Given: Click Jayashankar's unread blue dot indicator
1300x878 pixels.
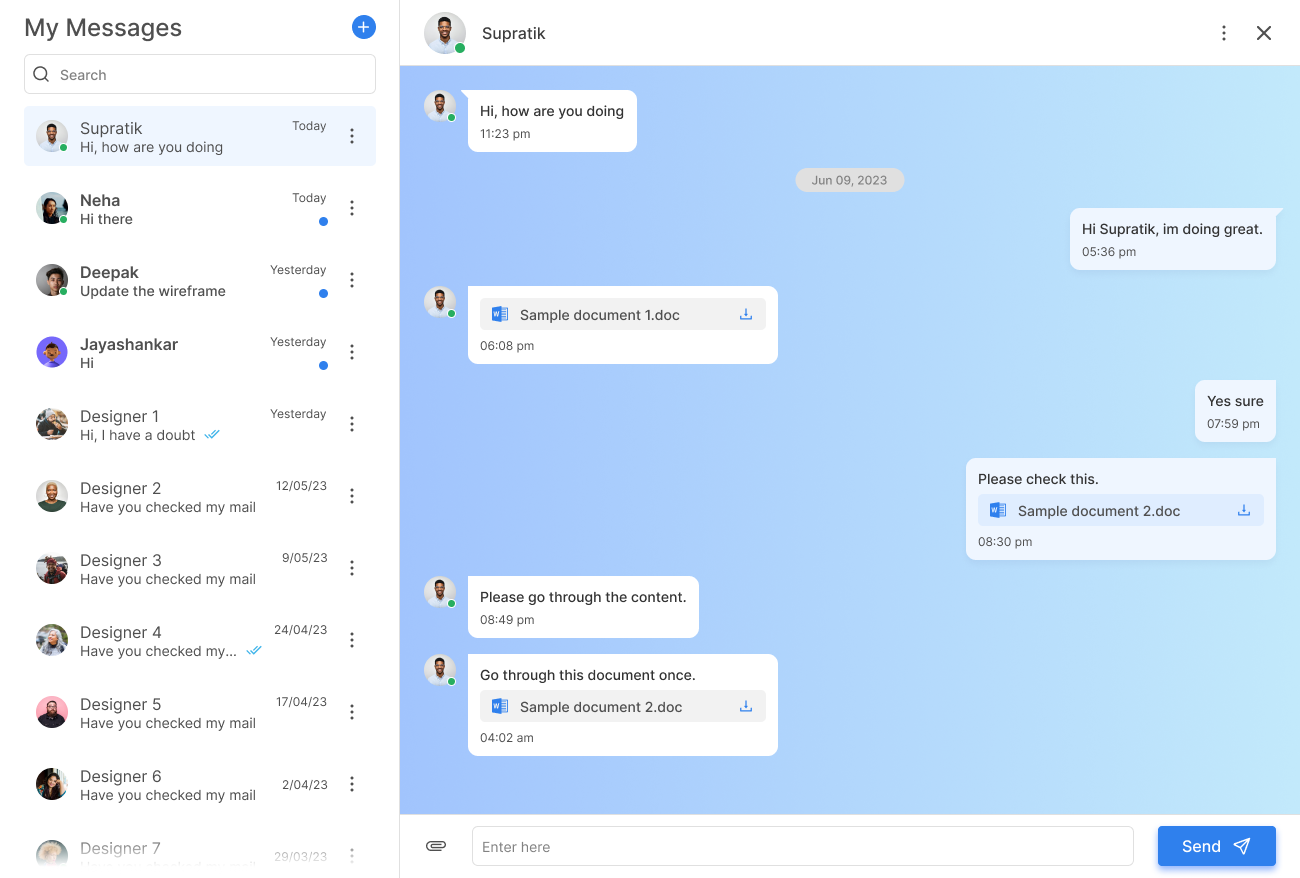Looking at the screenshot, I should click(x=323, y=365).
